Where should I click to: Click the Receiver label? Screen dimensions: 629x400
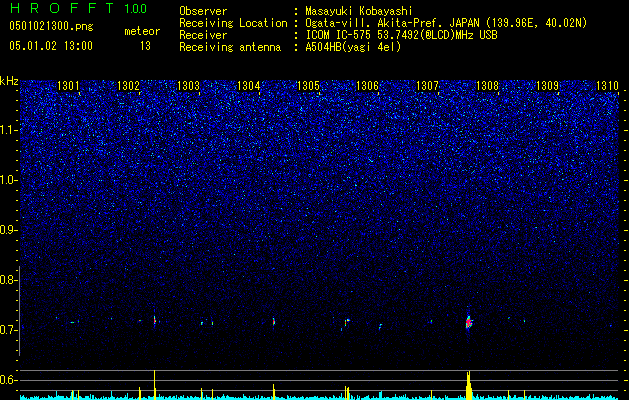(x=203, y=35)
